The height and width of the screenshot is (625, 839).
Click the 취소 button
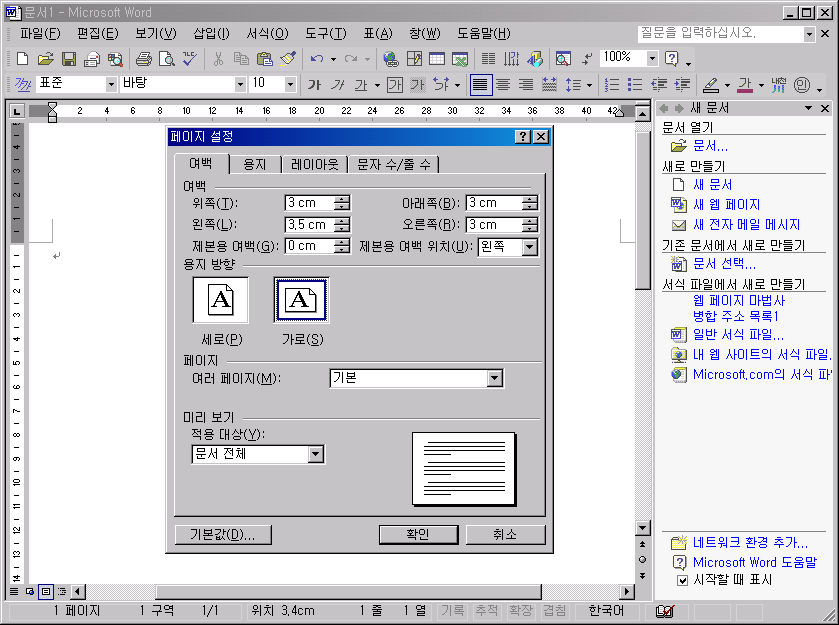pyautogui.click(x=505, y=535)
